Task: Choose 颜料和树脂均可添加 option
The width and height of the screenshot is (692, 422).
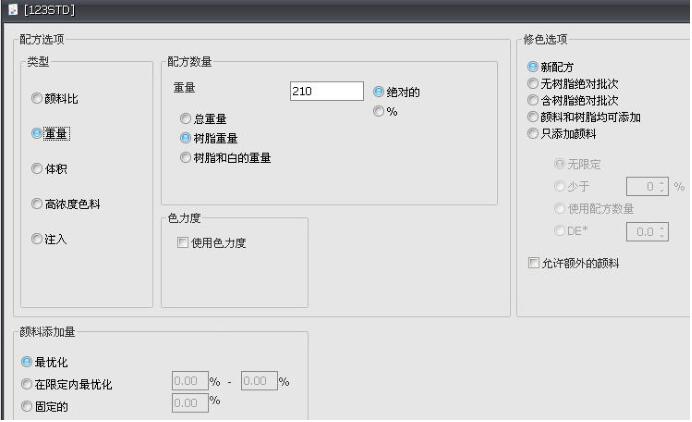Action: (x=533, y=117)
